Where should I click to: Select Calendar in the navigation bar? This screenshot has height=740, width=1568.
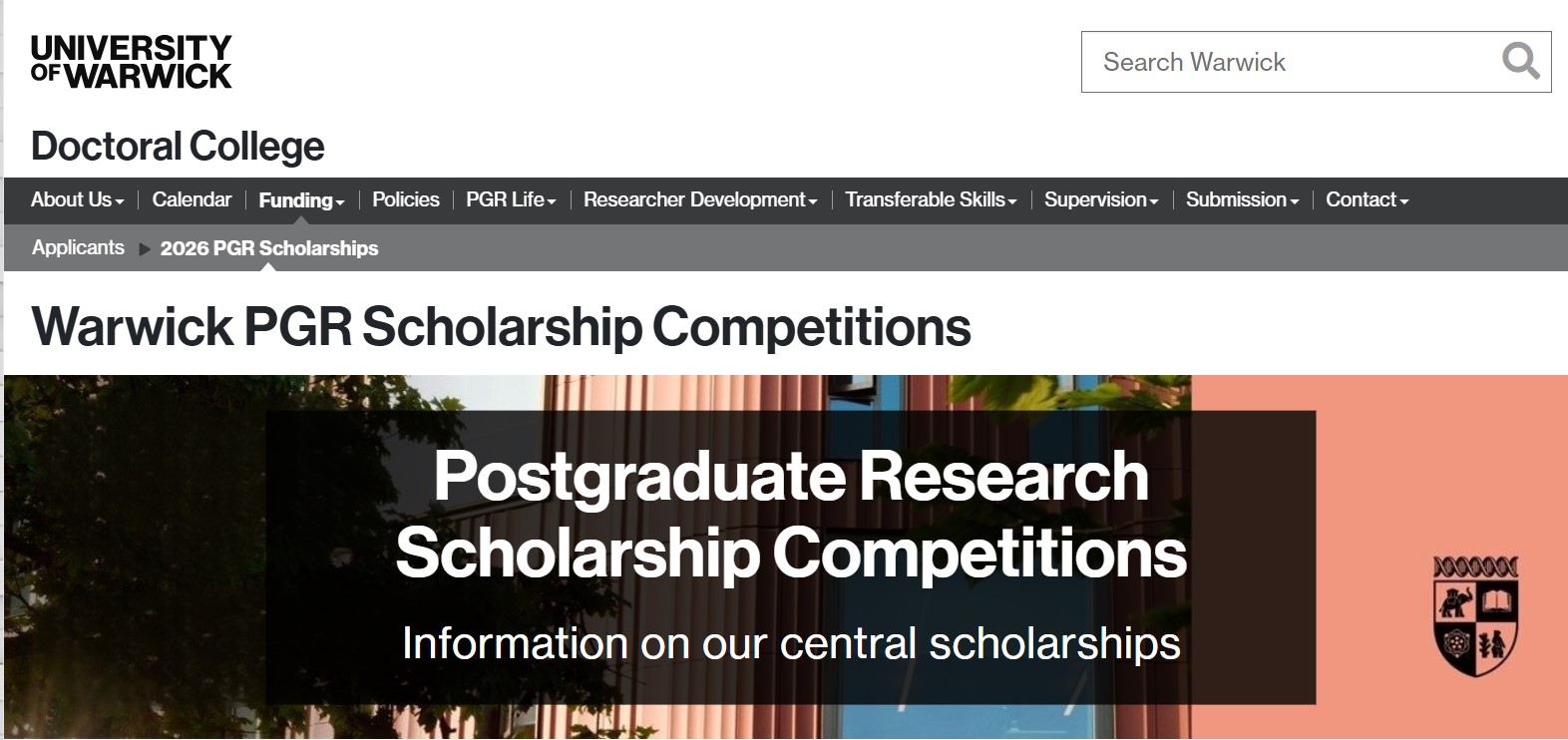[x=192, y=199]
